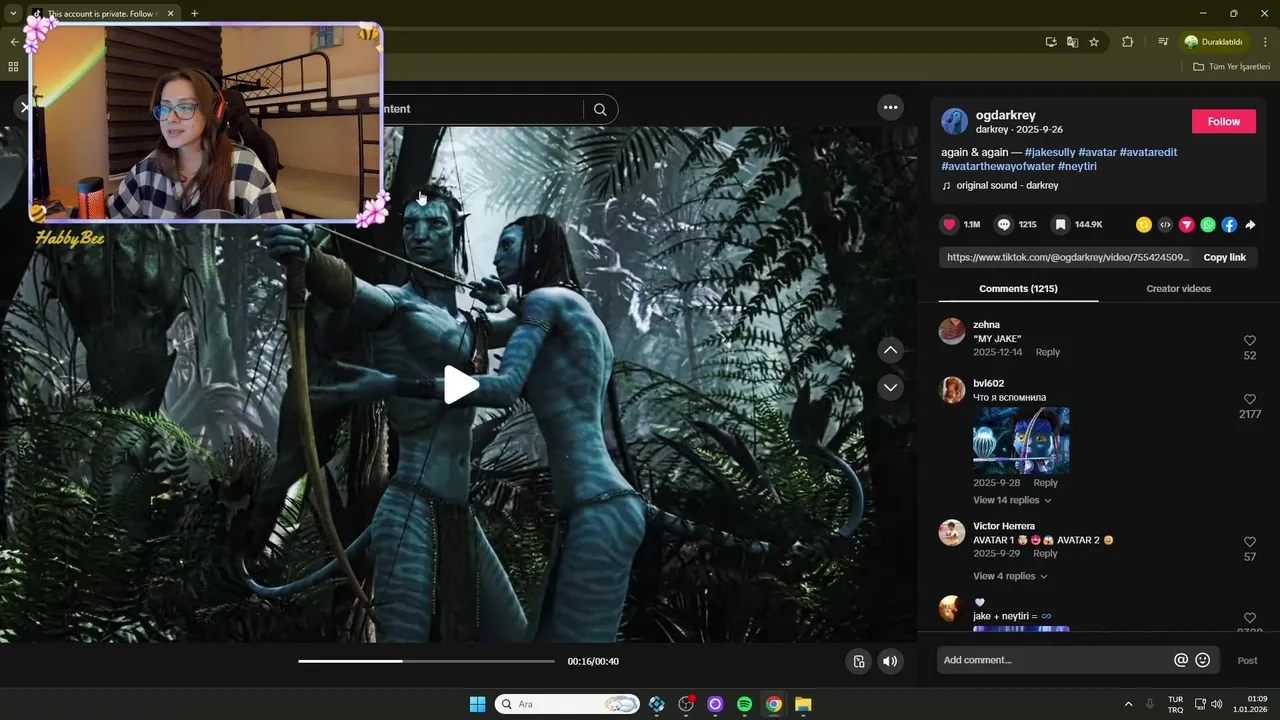Image resolution: width=1280 pixels, height=720 pixels.
Task: Bookmark the video with the favorites icon
Action: (x=1060, y=225)
